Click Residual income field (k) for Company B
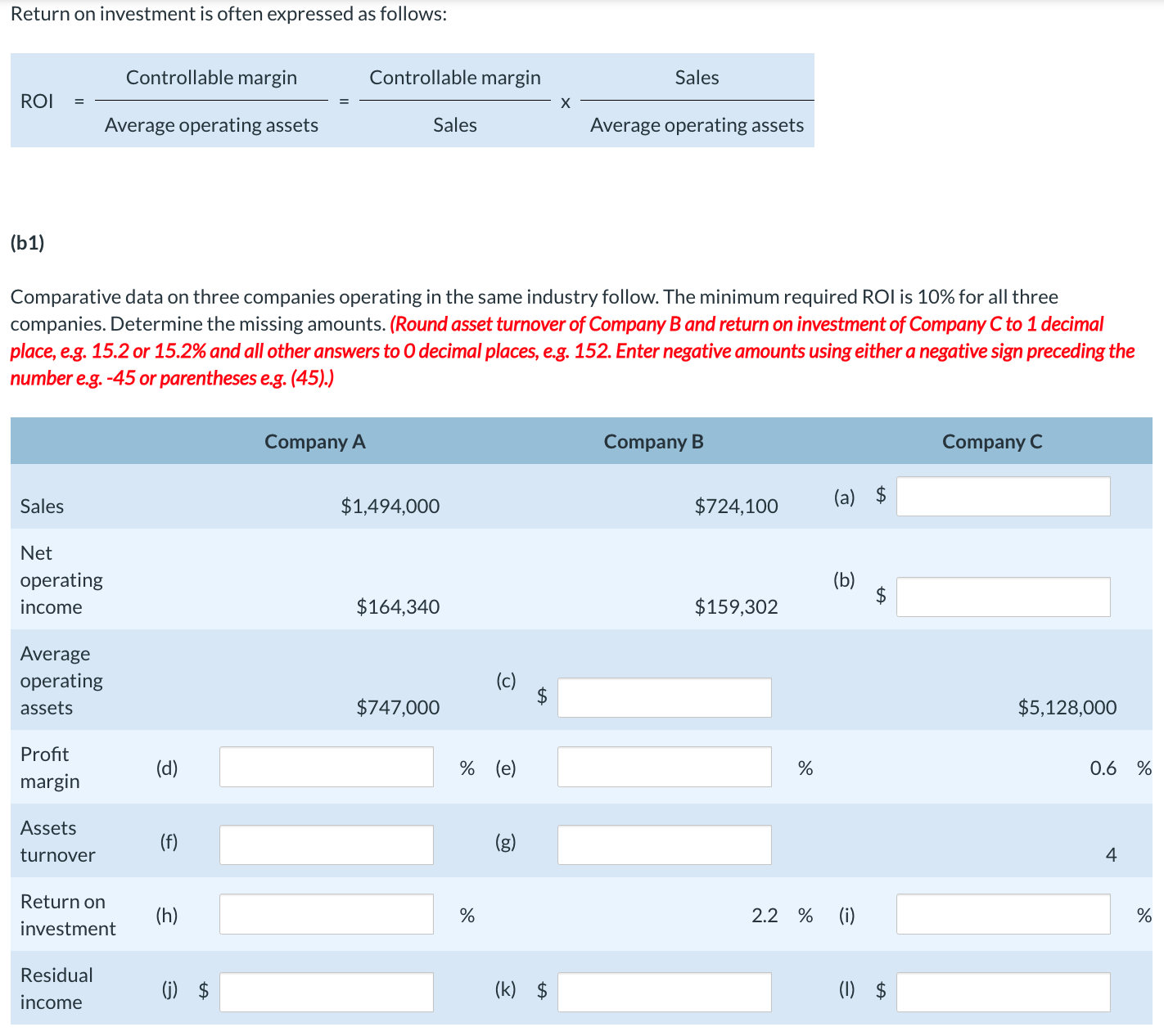Image resolution: width=1164 pixels, height=1036 pixels. pos(663,991)
